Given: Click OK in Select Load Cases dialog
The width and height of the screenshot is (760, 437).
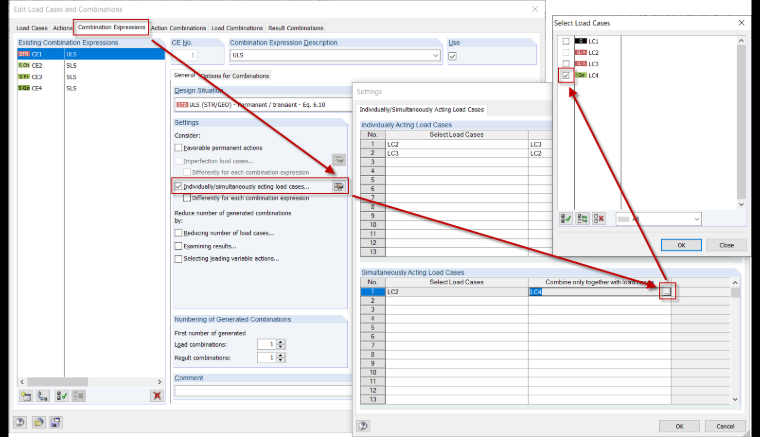Looking at the screenshot, I should pos(681,245).
